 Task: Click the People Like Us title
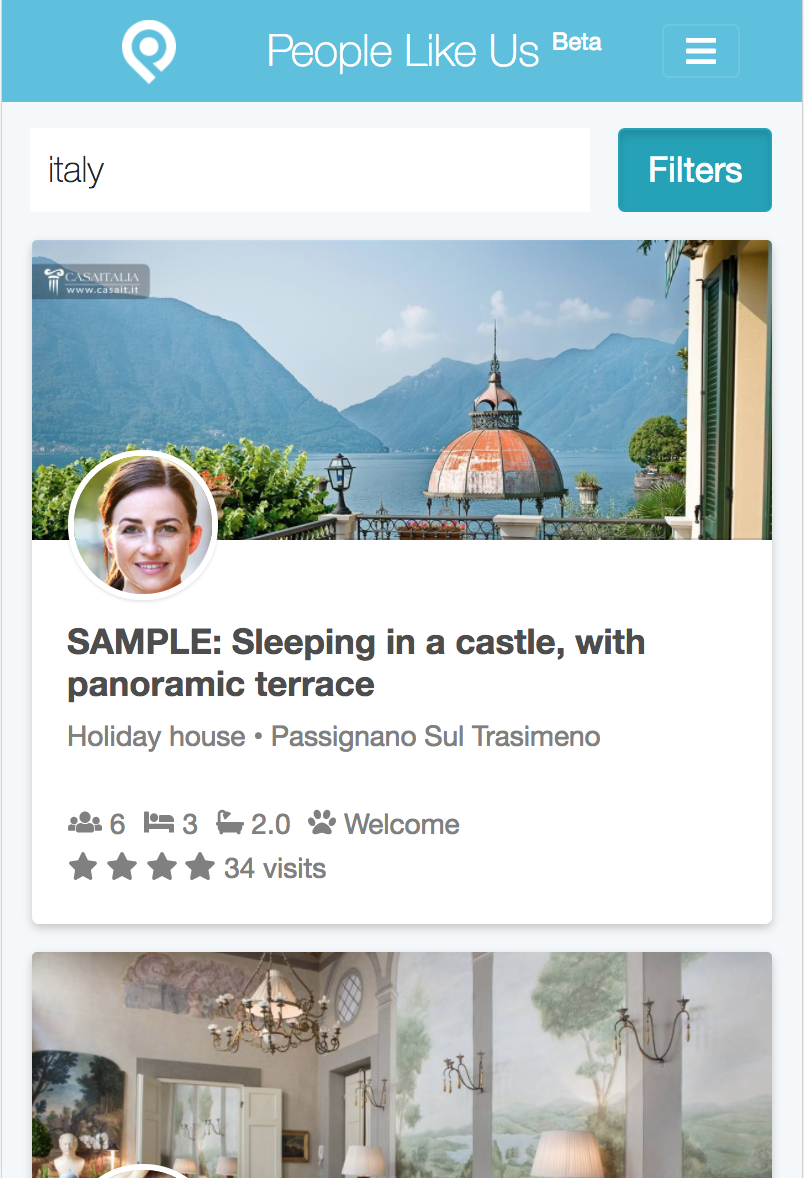click(403, 51)
